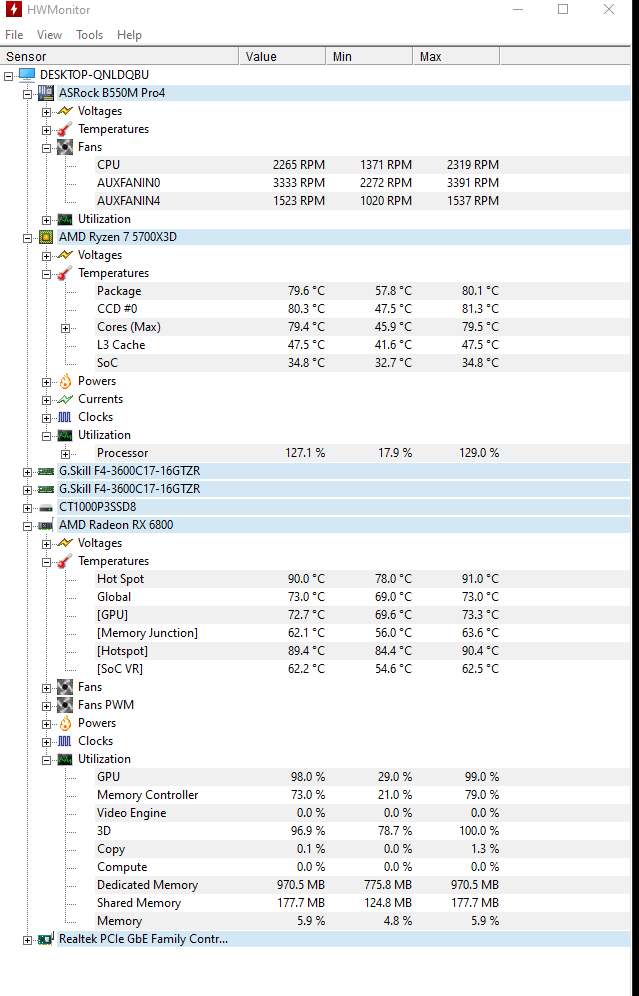The height and width of the screenshot is (996, 639).
Task: Select the Memory Controller utilization row
Action: coord(297,795)
